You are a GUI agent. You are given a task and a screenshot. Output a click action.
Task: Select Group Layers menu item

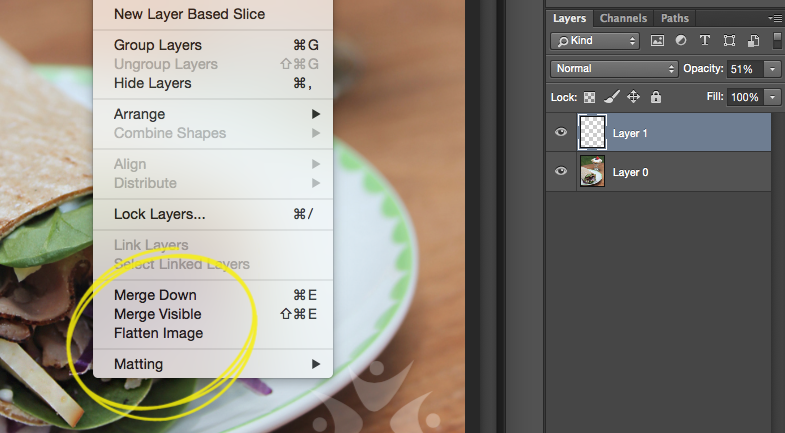[213, 45]
